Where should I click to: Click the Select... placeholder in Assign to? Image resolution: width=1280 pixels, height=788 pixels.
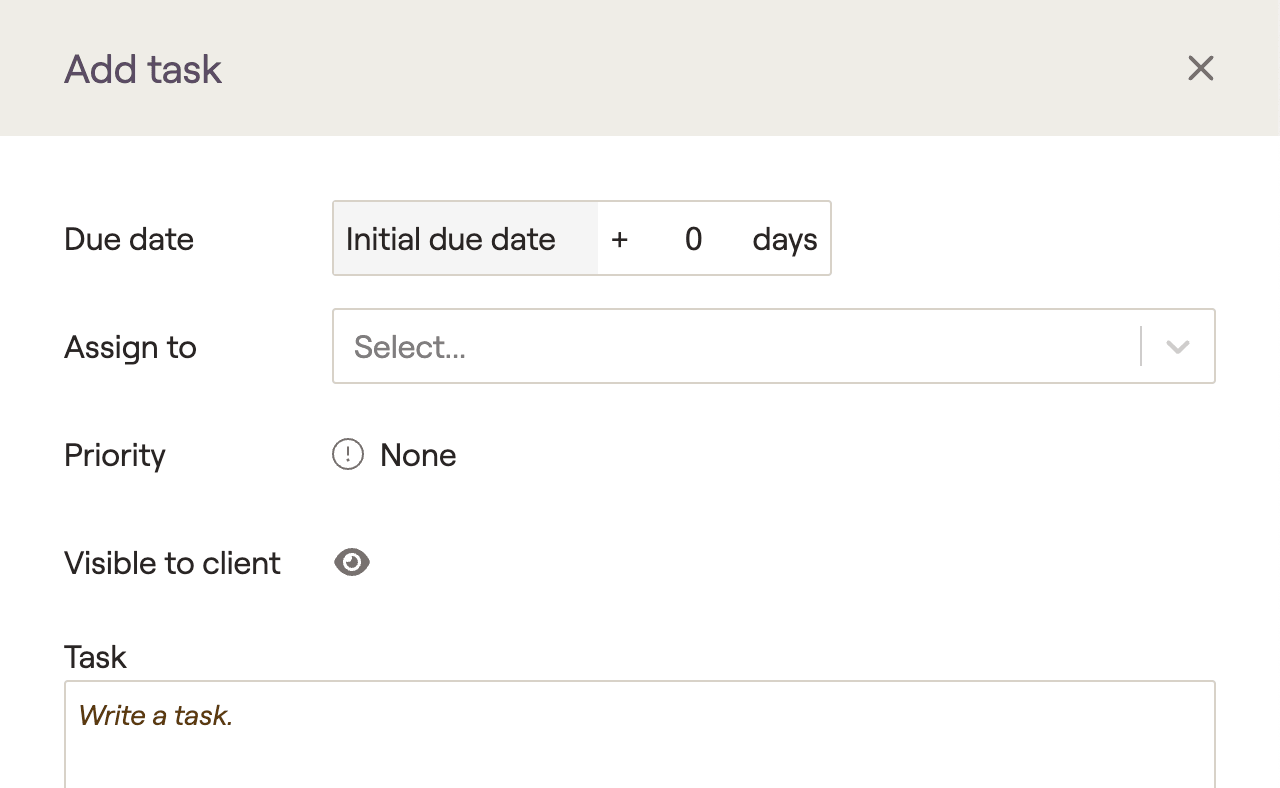[x=410, y=347]
